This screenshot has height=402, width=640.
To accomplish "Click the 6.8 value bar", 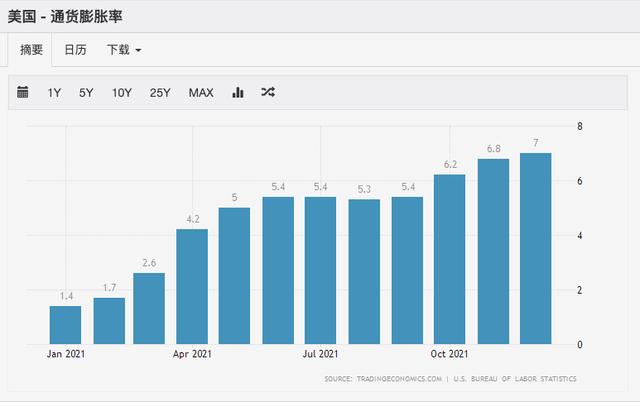I will pos(493,251).
